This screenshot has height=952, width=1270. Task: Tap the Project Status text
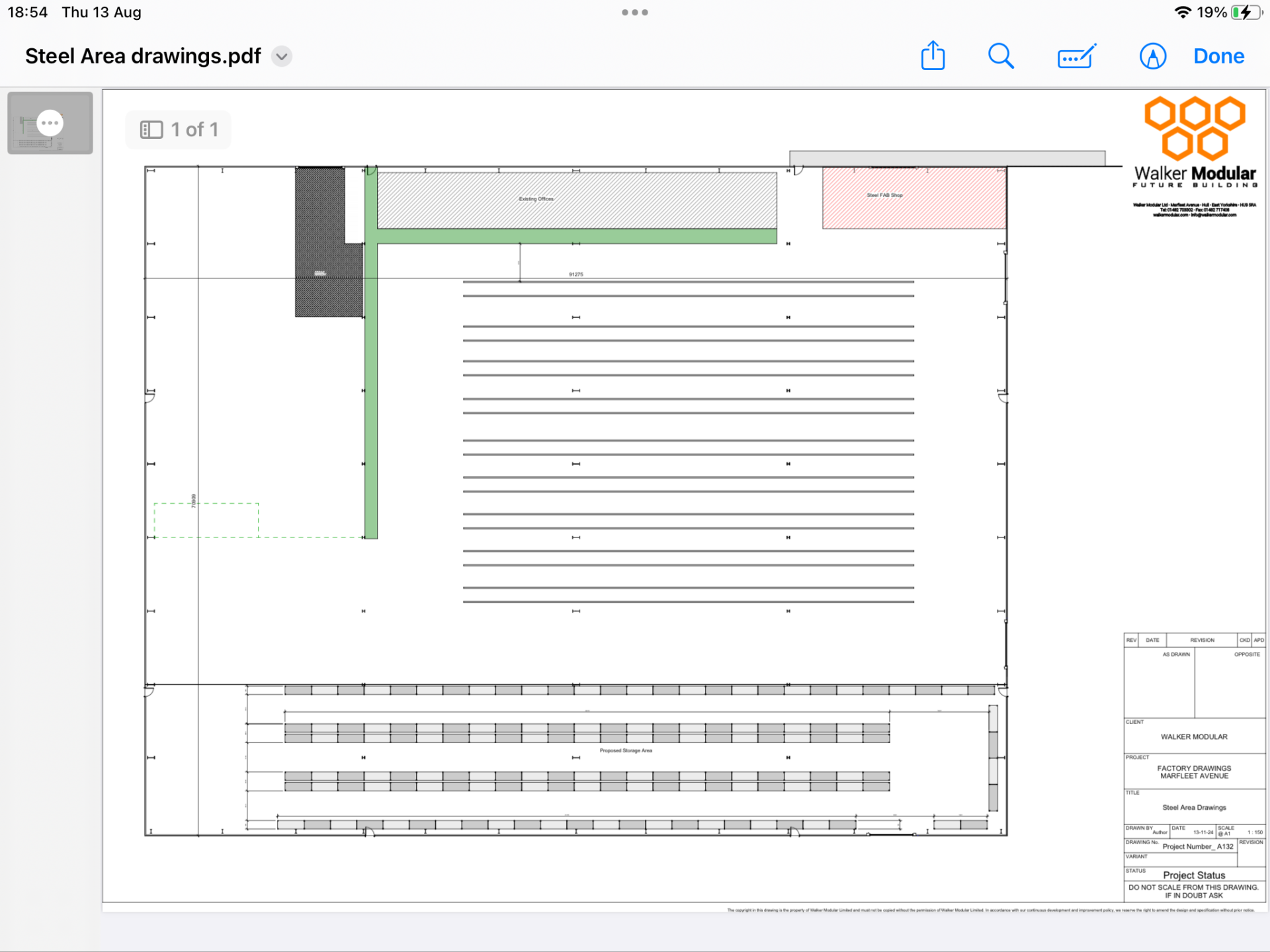click(x=1194, y=875)
